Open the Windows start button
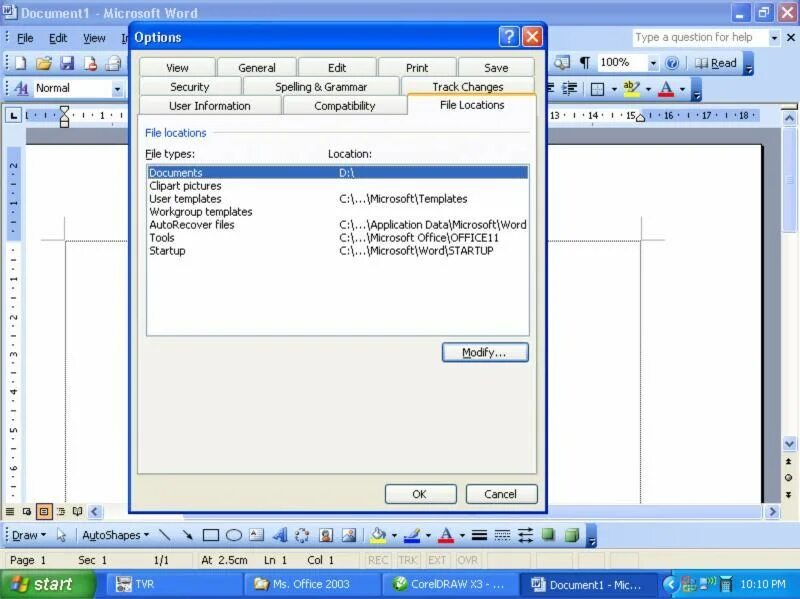The height and width of the screenshot is (599, 800). (x=48, y=584)
